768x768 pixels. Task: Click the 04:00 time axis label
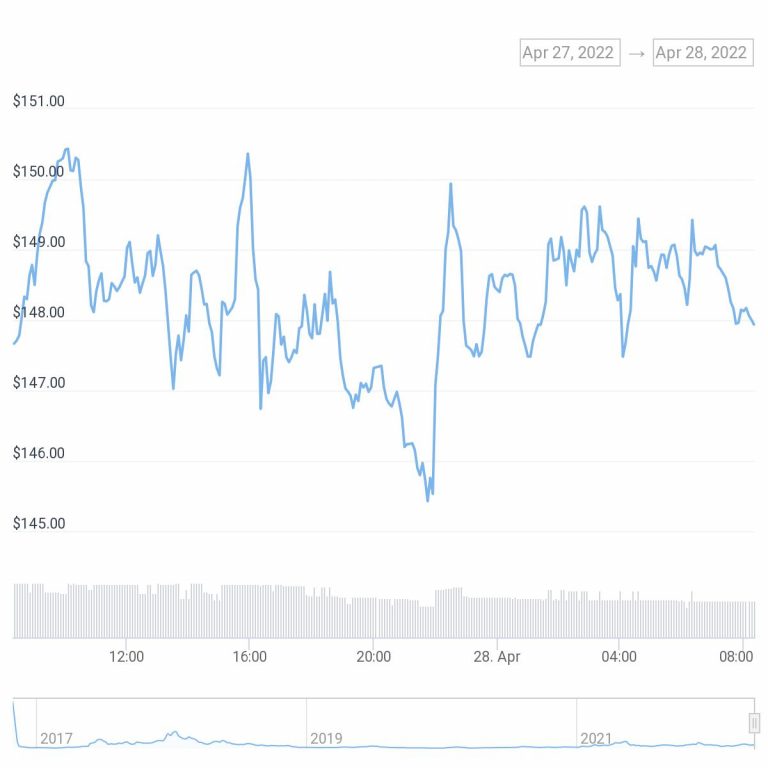619,656
